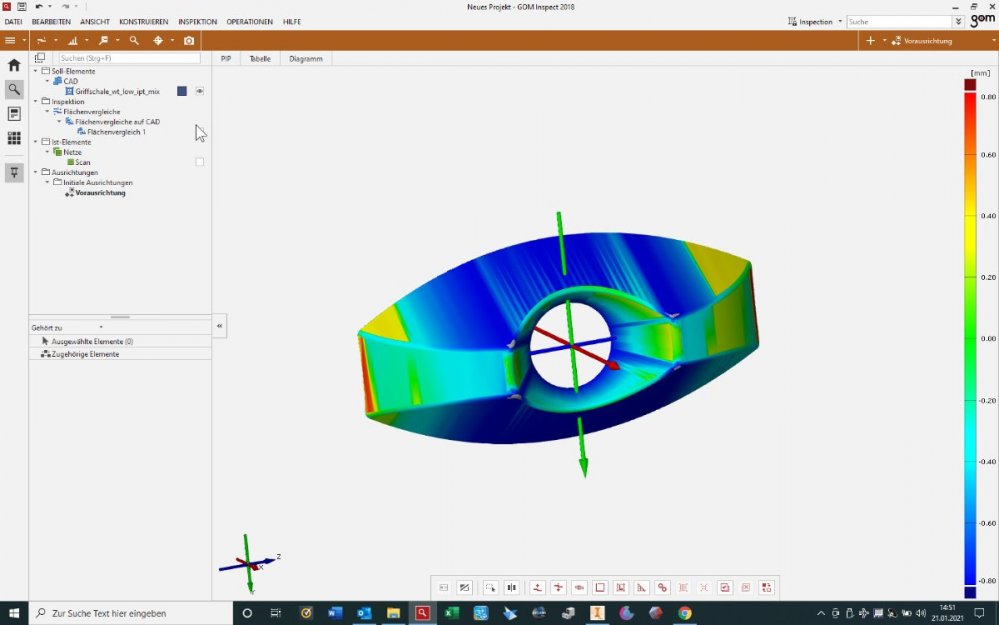
Task: Click the magnifier icon in orange toolbar
Action: (x=134, y=41)
